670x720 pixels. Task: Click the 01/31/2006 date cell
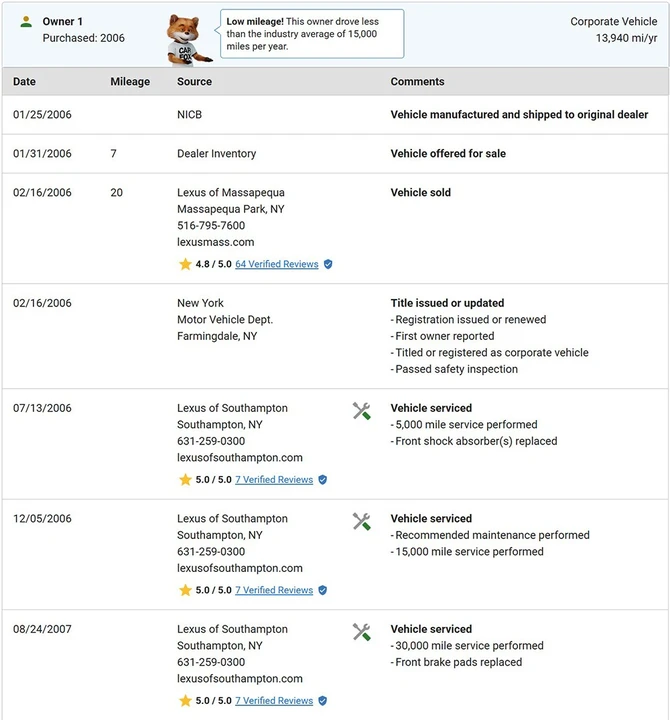[x=42, y=153]
